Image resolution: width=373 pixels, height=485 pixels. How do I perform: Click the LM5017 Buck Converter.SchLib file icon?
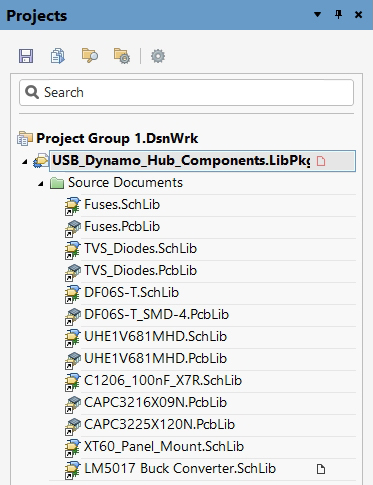73,469
